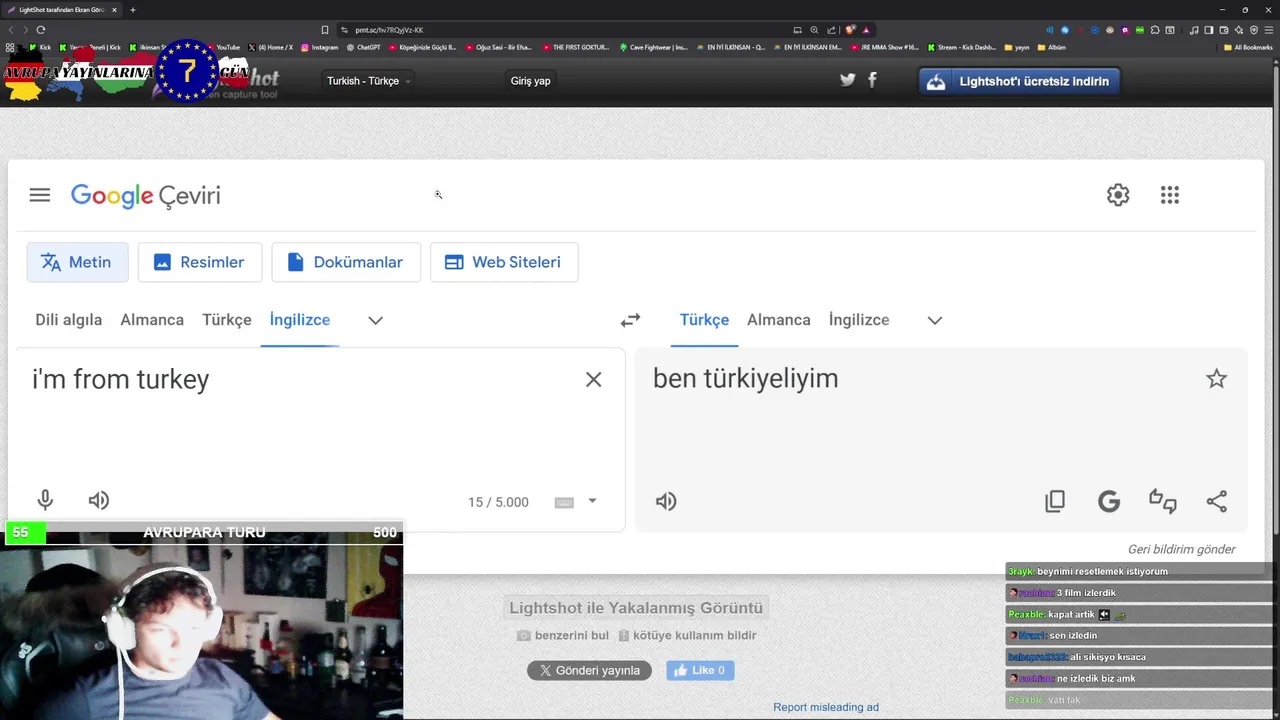Click the benzerini bul link

(x=563, y=635)
